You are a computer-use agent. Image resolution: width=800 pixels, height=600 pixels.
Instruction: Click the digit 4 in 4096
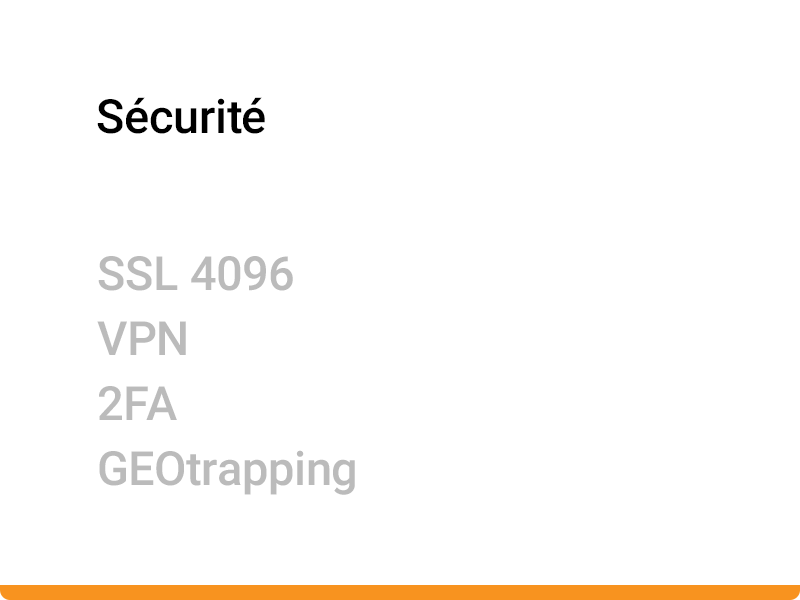coord(204,274)
